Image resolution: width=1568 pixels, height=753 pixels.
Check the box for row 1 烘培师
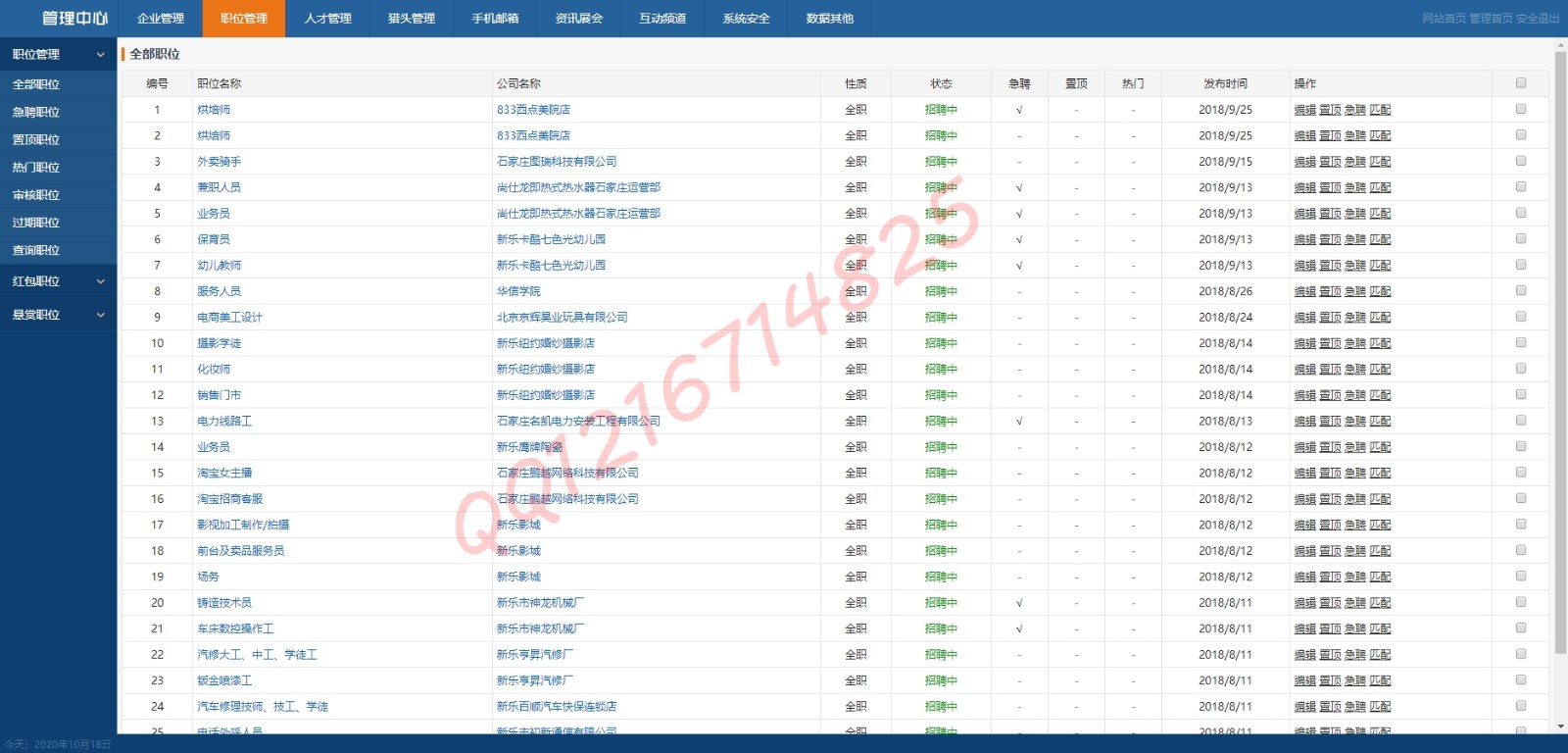(x=1521, y=109)
